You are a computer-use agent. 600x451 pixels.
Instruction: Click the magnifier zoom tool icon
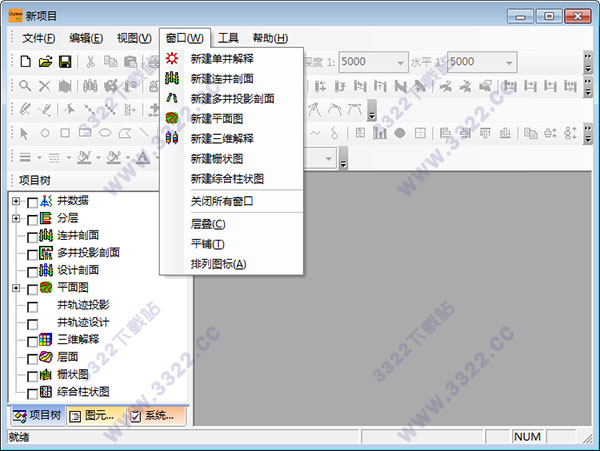point(25,86)
